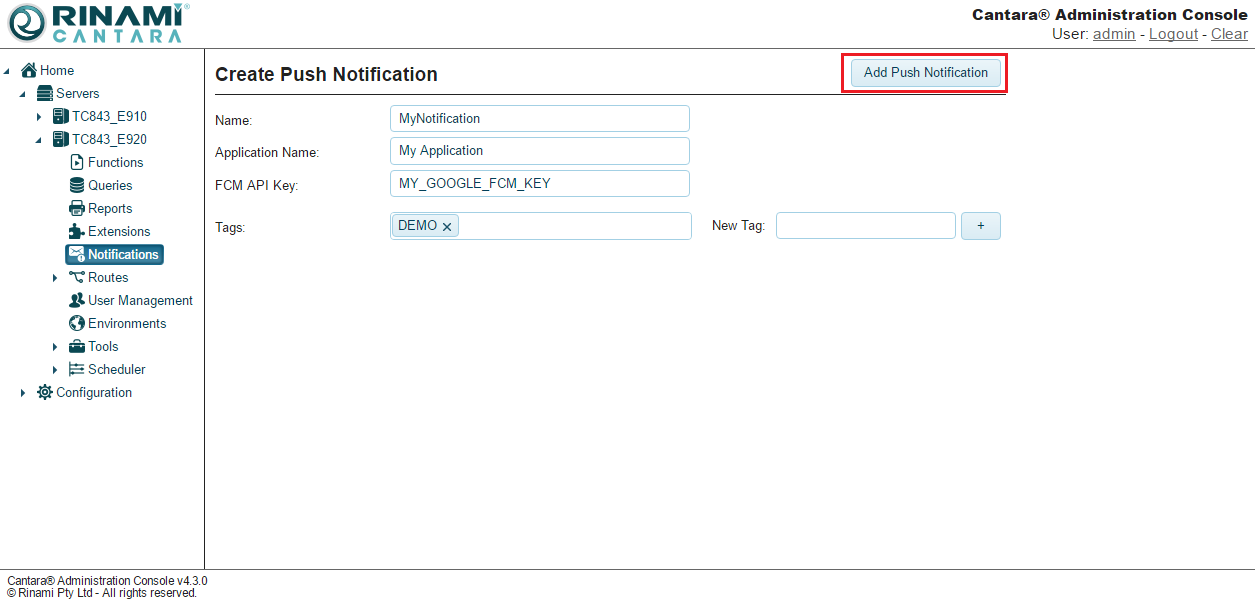Collapse the TC843_E920 server node
This screenshot has height=613, width=1255.
[39, 140]
